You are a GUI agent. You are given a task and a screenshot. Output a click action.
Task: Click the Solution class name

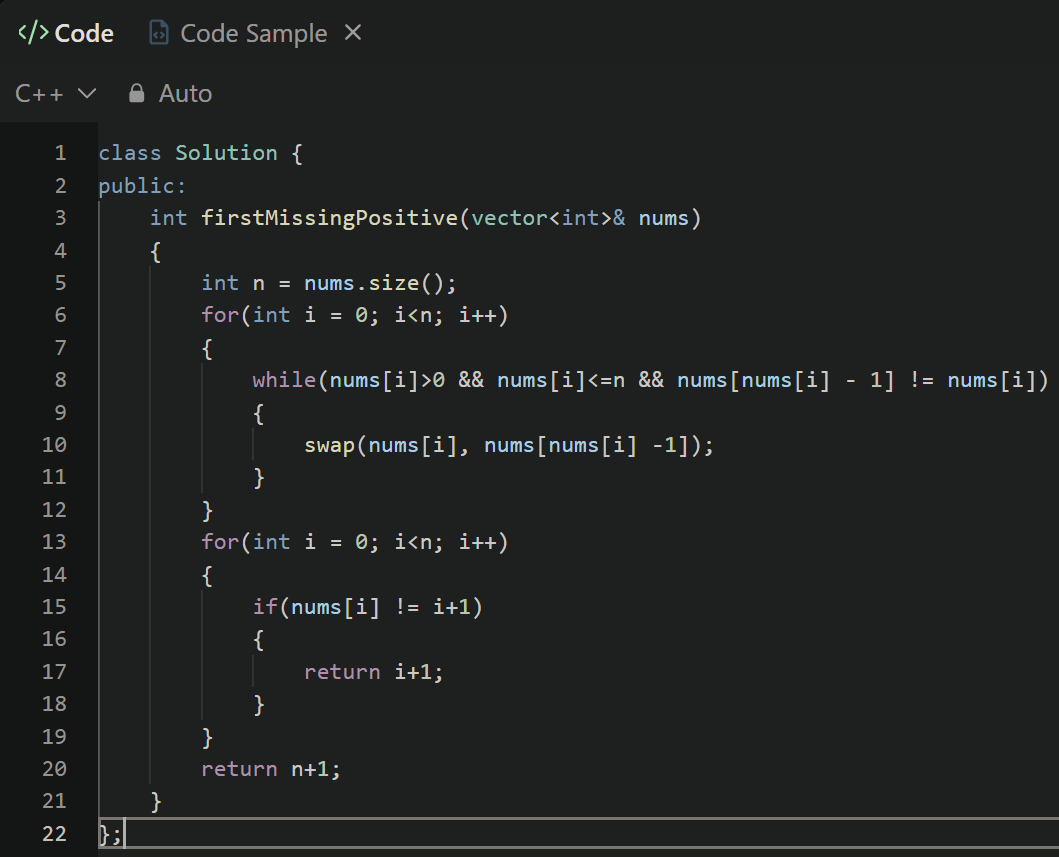[x=226, y=153]
